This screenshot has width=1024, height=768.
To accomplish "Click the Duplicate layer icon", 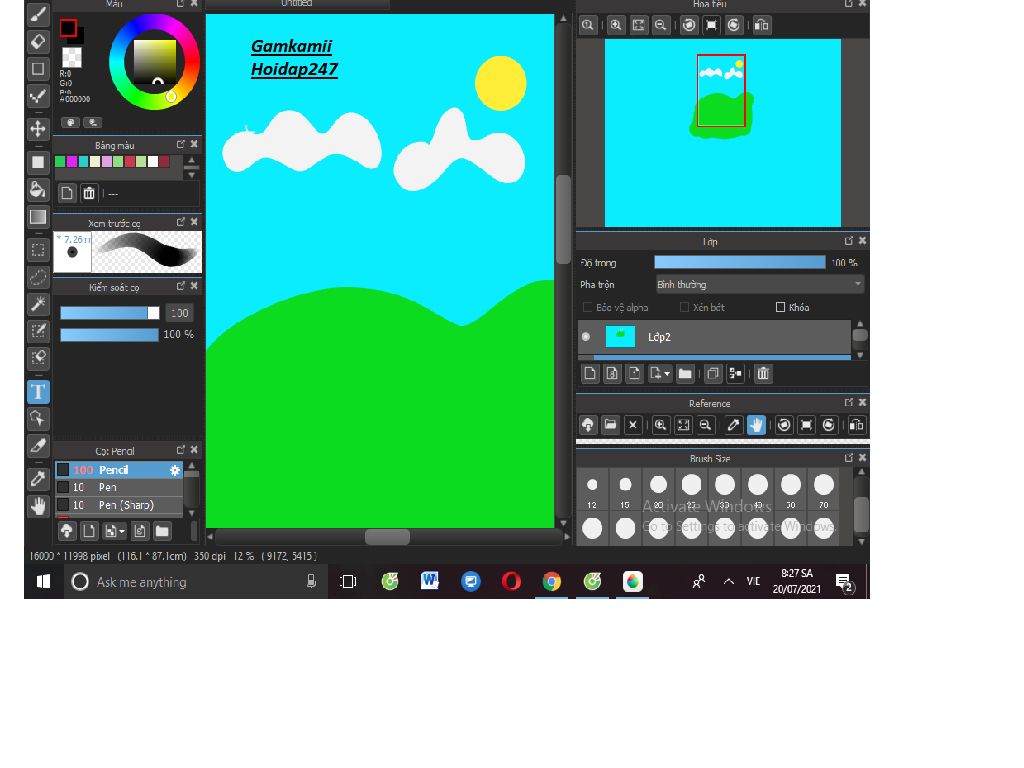I will [x=713, y=374].
